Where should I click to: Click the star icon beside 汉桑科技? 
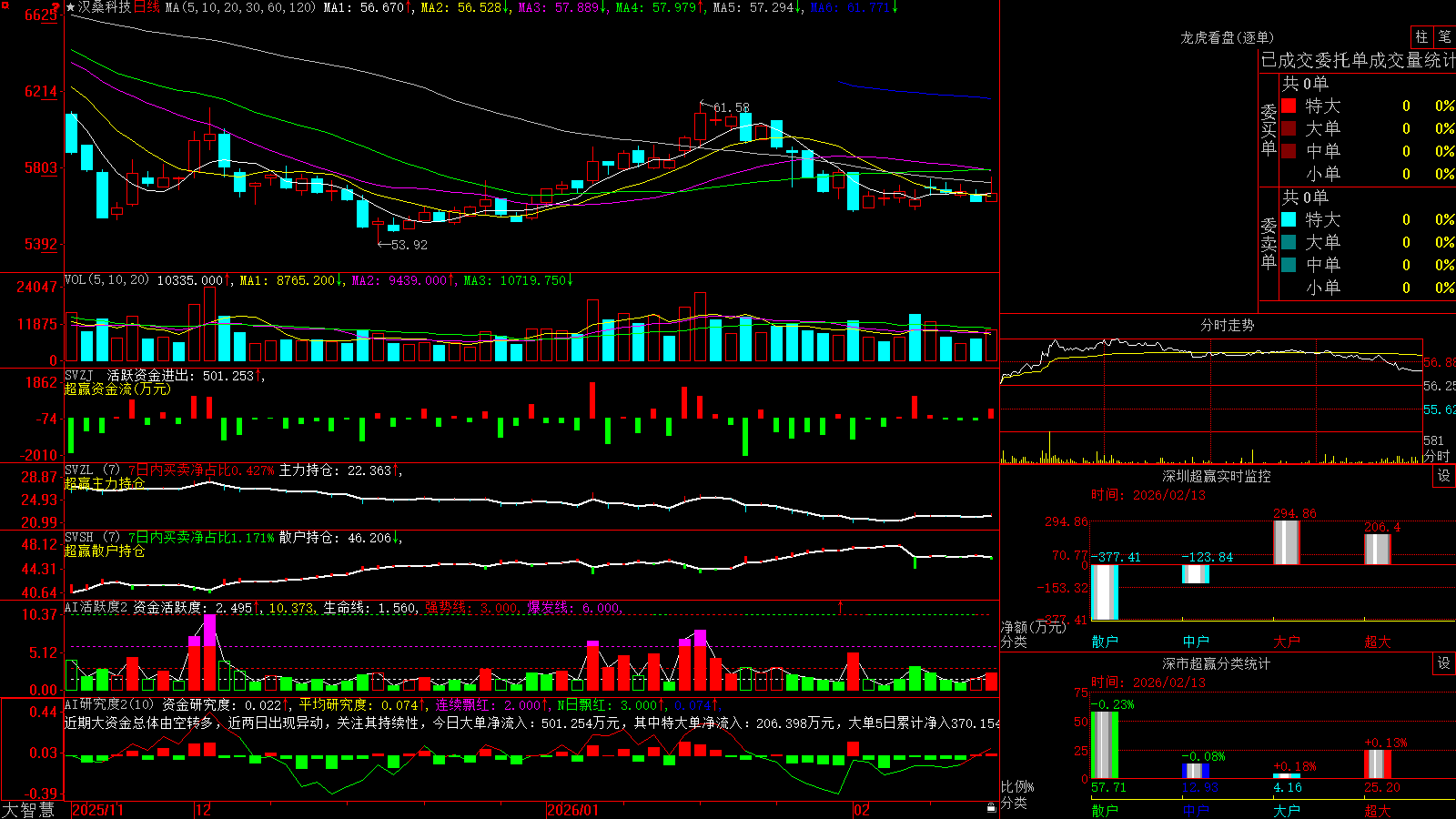(71, 7)
